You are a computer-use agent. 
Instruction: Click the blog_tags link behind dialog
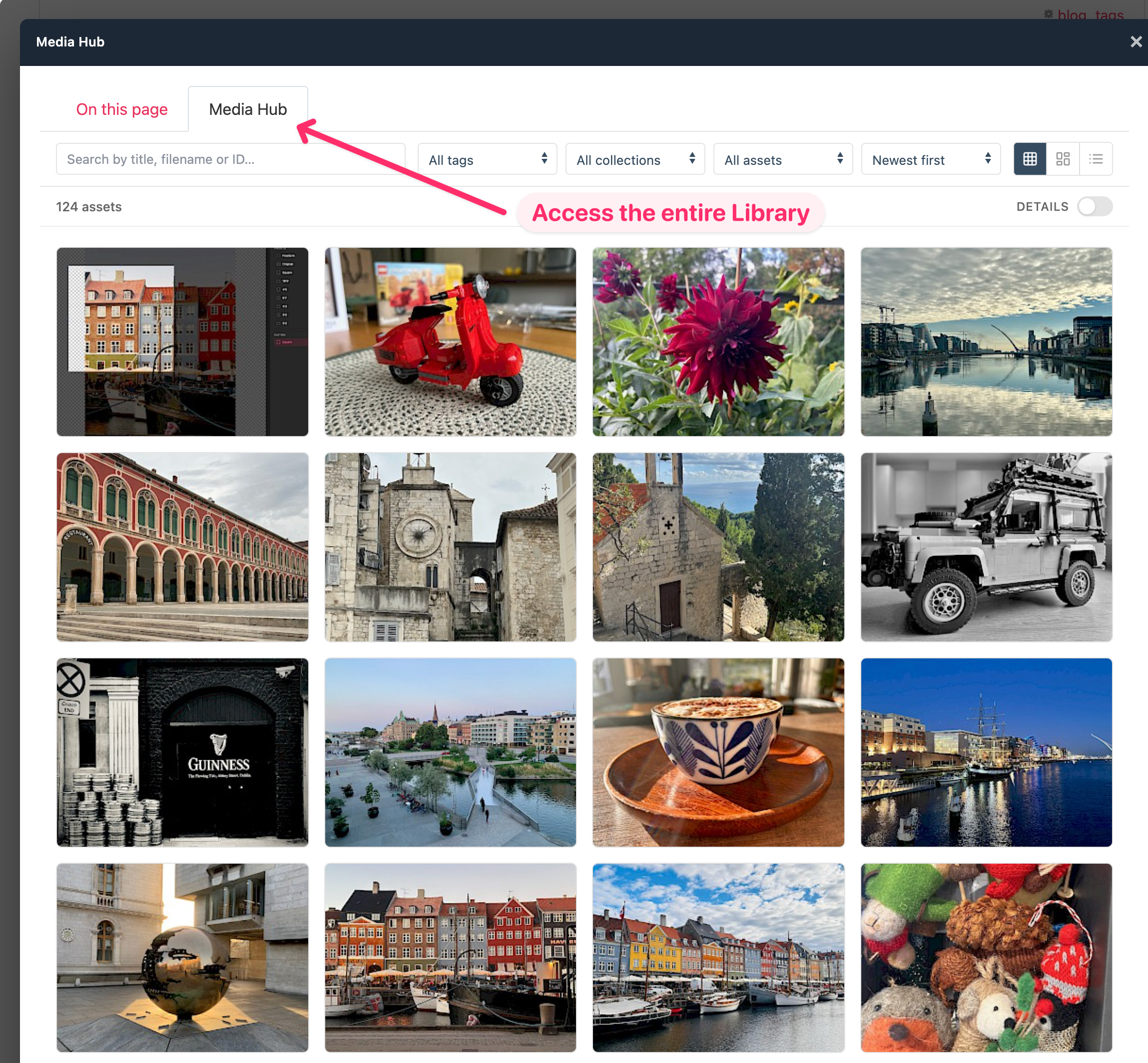click(1090, 14)
